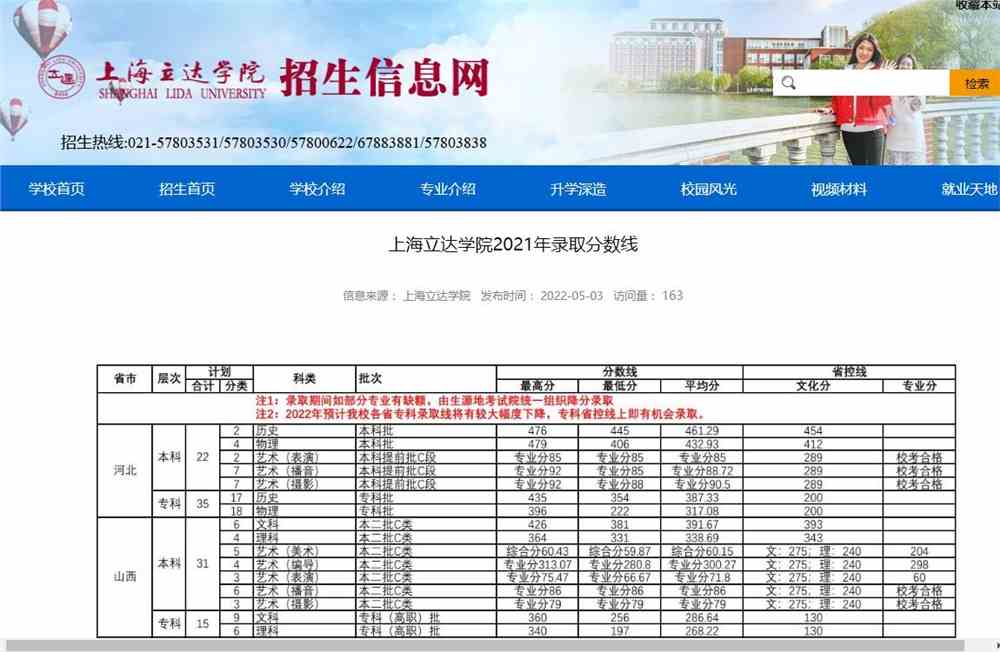1000x652 pixels.
Task: Click the 专业分 column header under 省控线
Action: pyautogui.click(x=919, y=386)
